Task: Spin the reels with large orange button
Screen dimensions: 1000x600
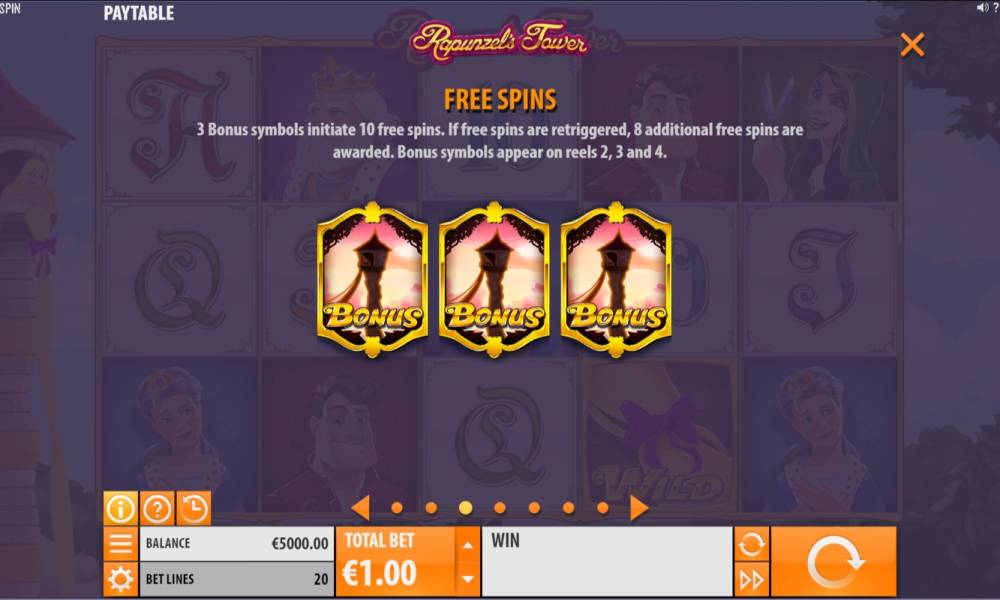Action: (x=834, y=562)
